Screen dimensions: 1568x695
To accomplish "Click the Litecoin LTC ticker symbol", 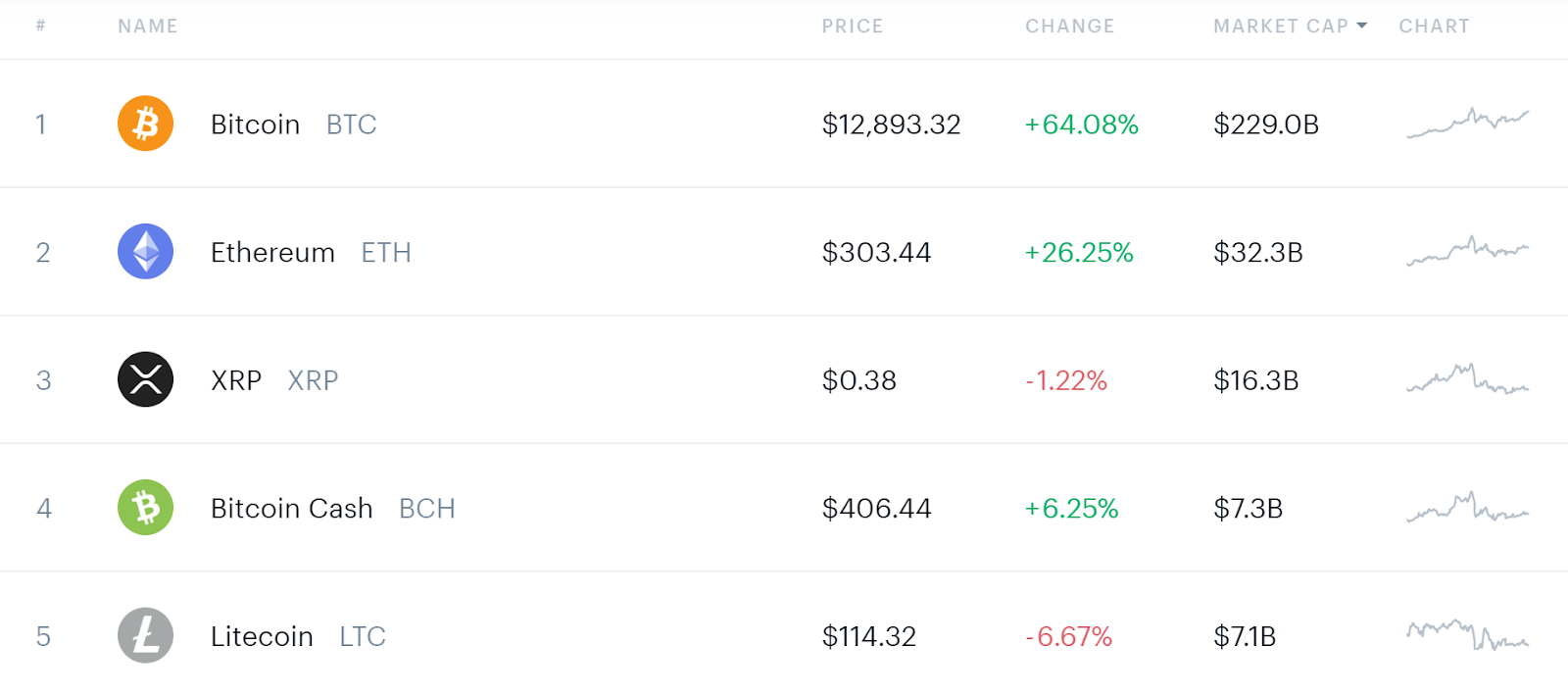I will tap(363, 637).
